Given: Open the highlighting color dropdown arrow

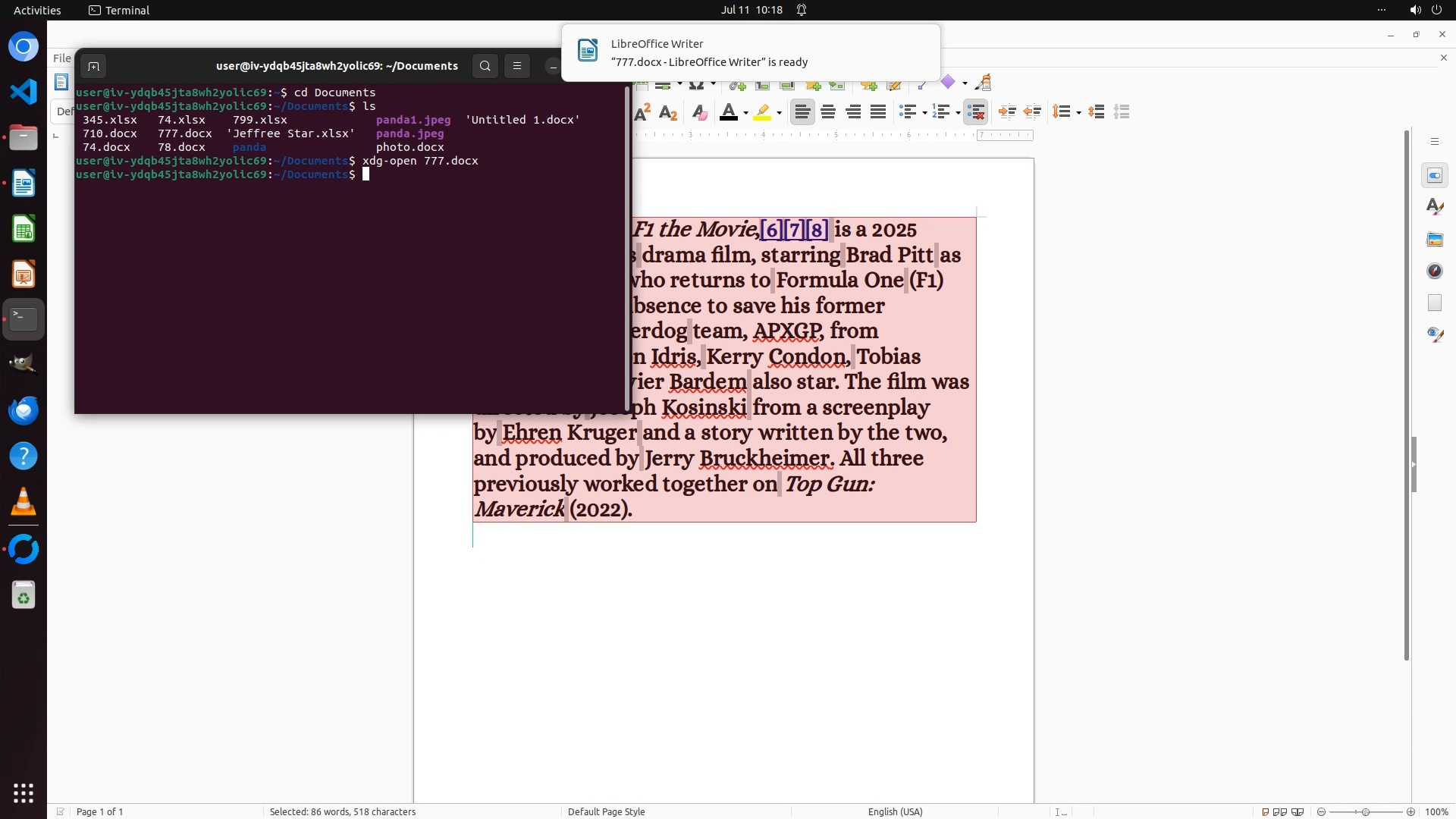Looking at the screenshot, I should tap(780, 113).
